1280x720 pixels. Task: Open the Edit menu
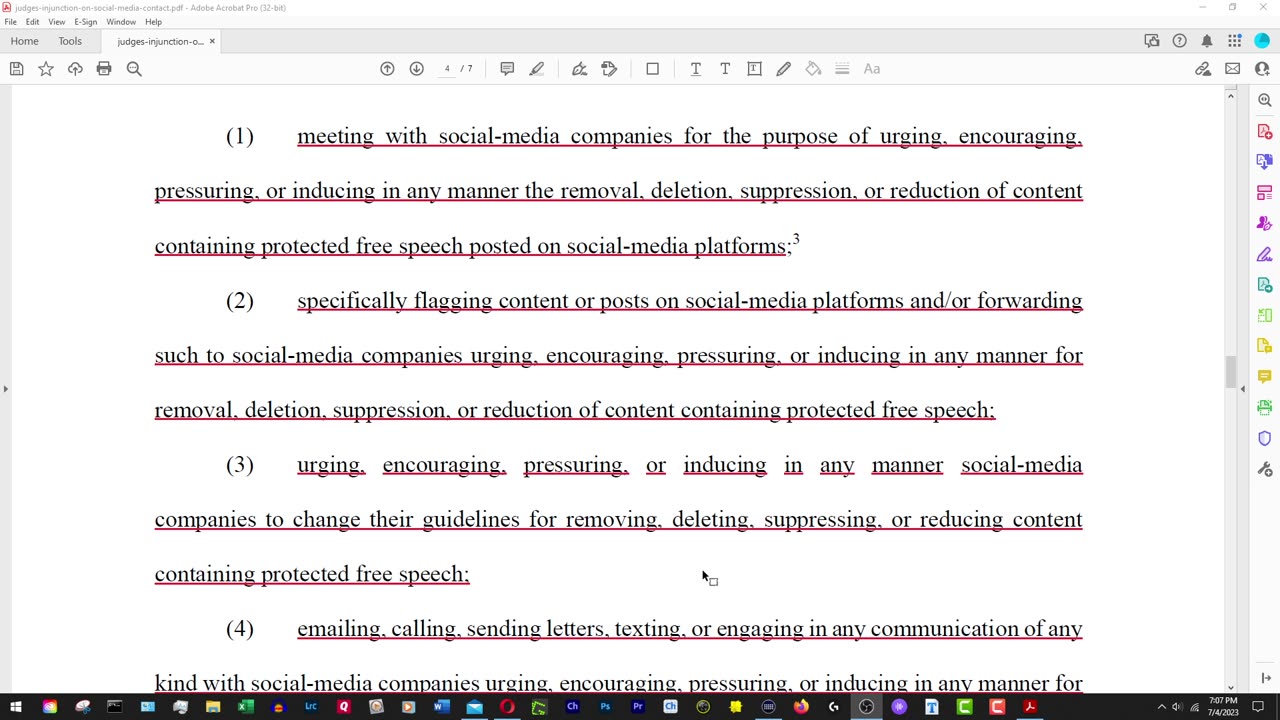tap(32, 22)
